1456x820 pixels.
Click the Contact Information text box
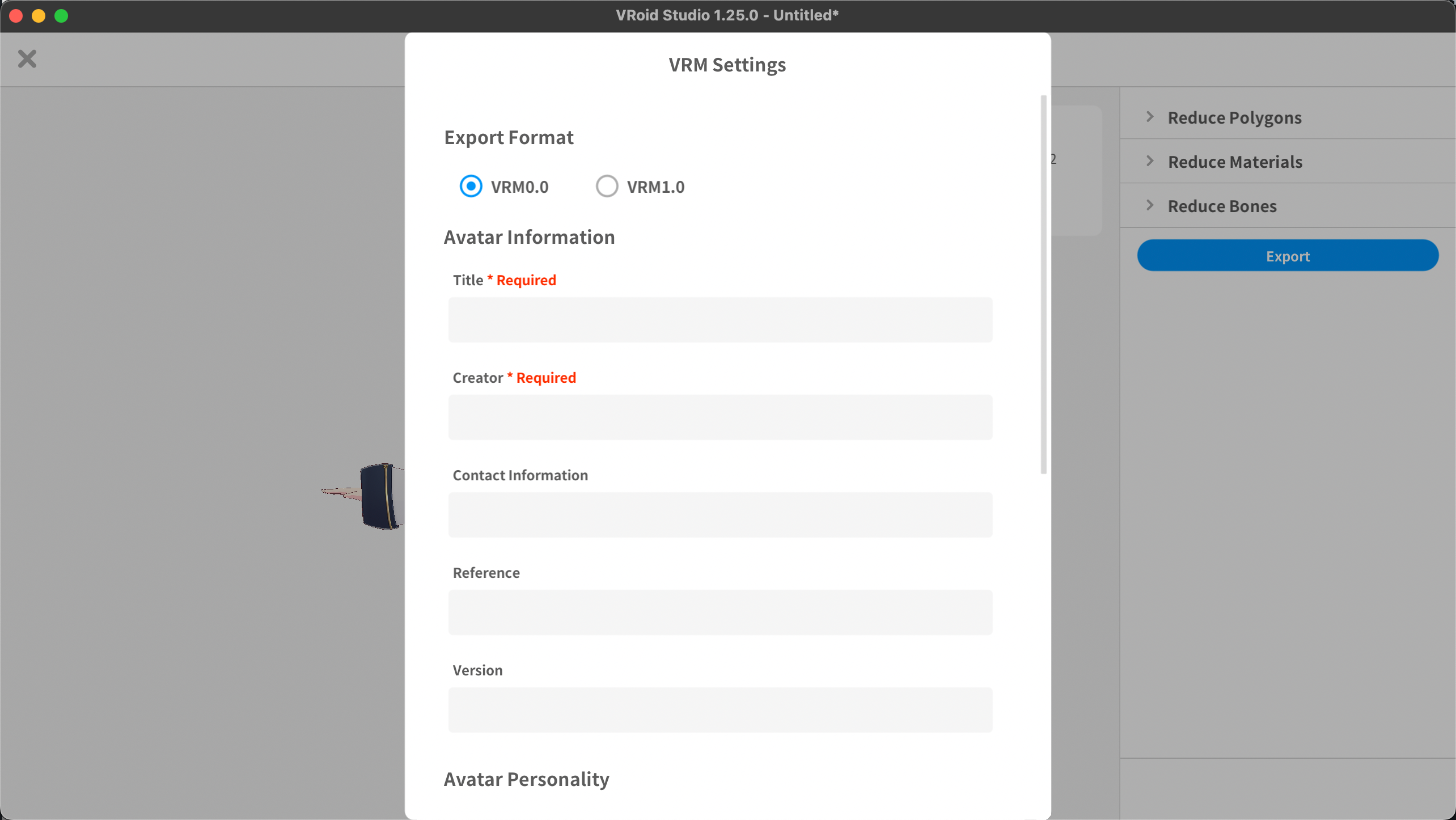(x=720, y=515)
